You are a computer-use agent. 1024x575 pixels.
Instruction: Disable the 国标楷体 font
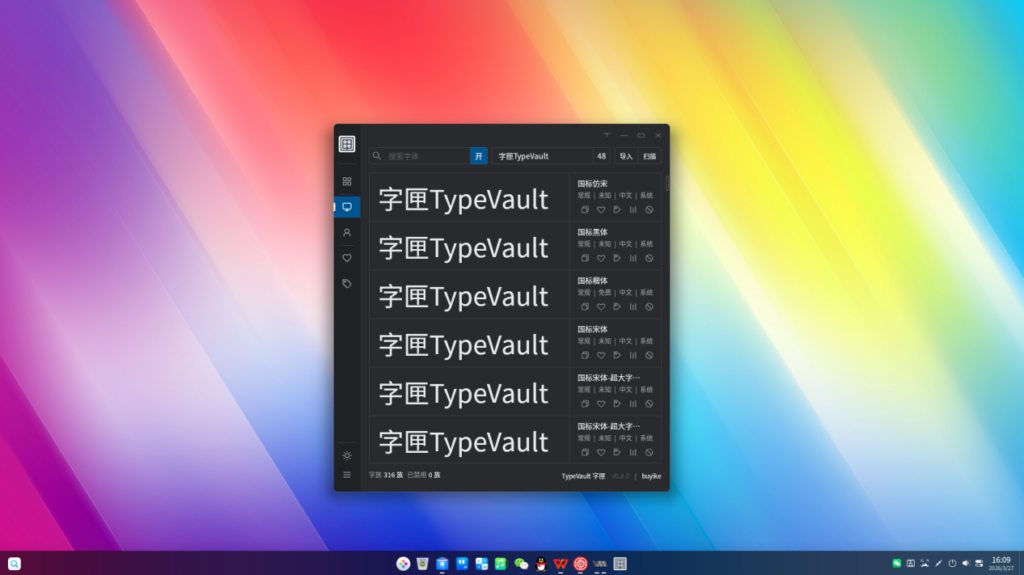coord(649,306)
